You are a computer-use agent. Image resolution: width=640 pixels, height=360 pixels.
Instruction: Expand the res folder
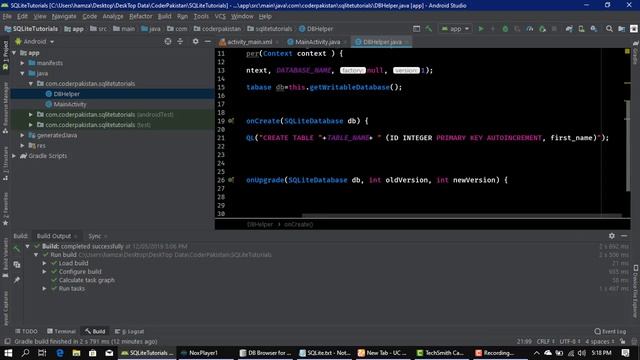click(x=22, y=145)
